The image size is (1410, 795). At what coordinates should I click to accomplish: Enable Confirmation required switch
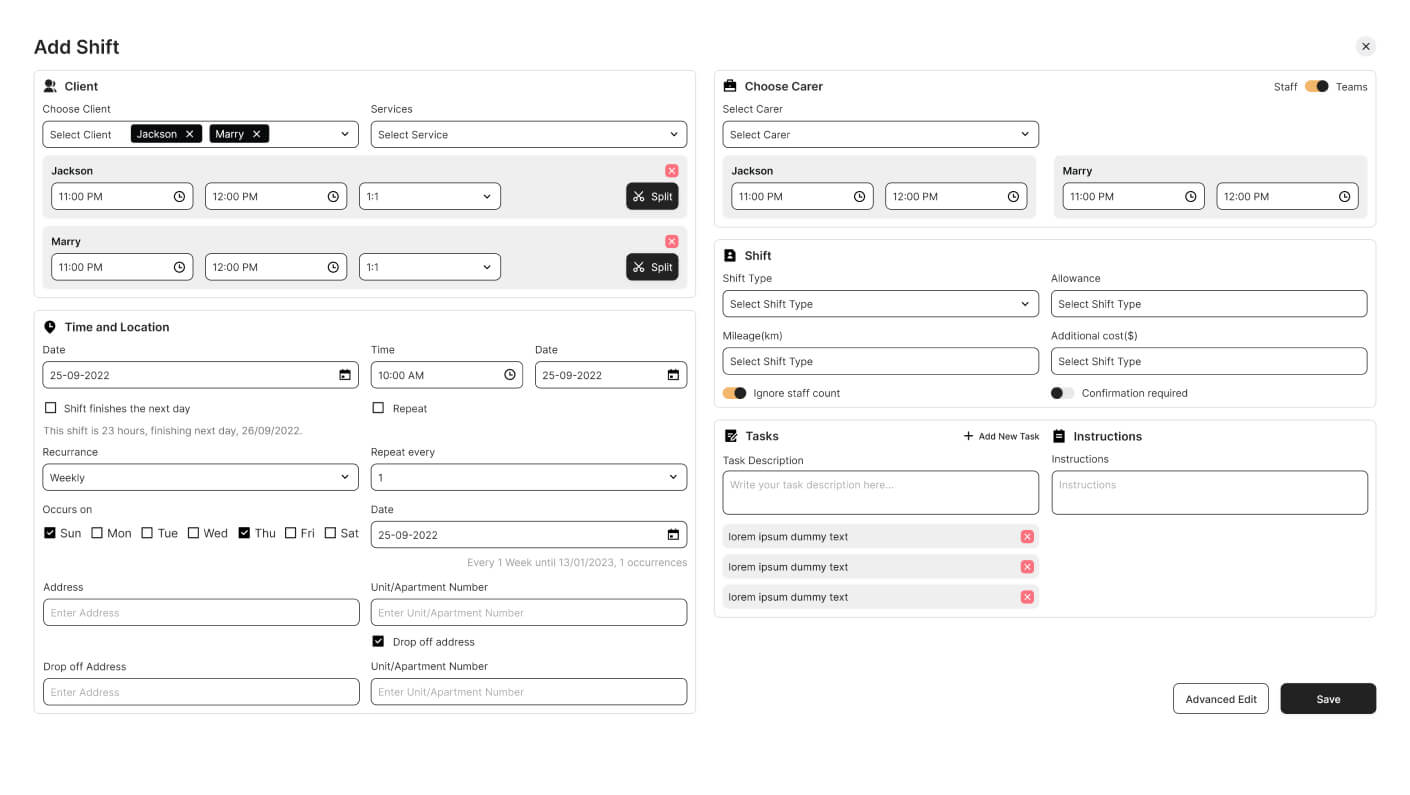coord(1062,393)
